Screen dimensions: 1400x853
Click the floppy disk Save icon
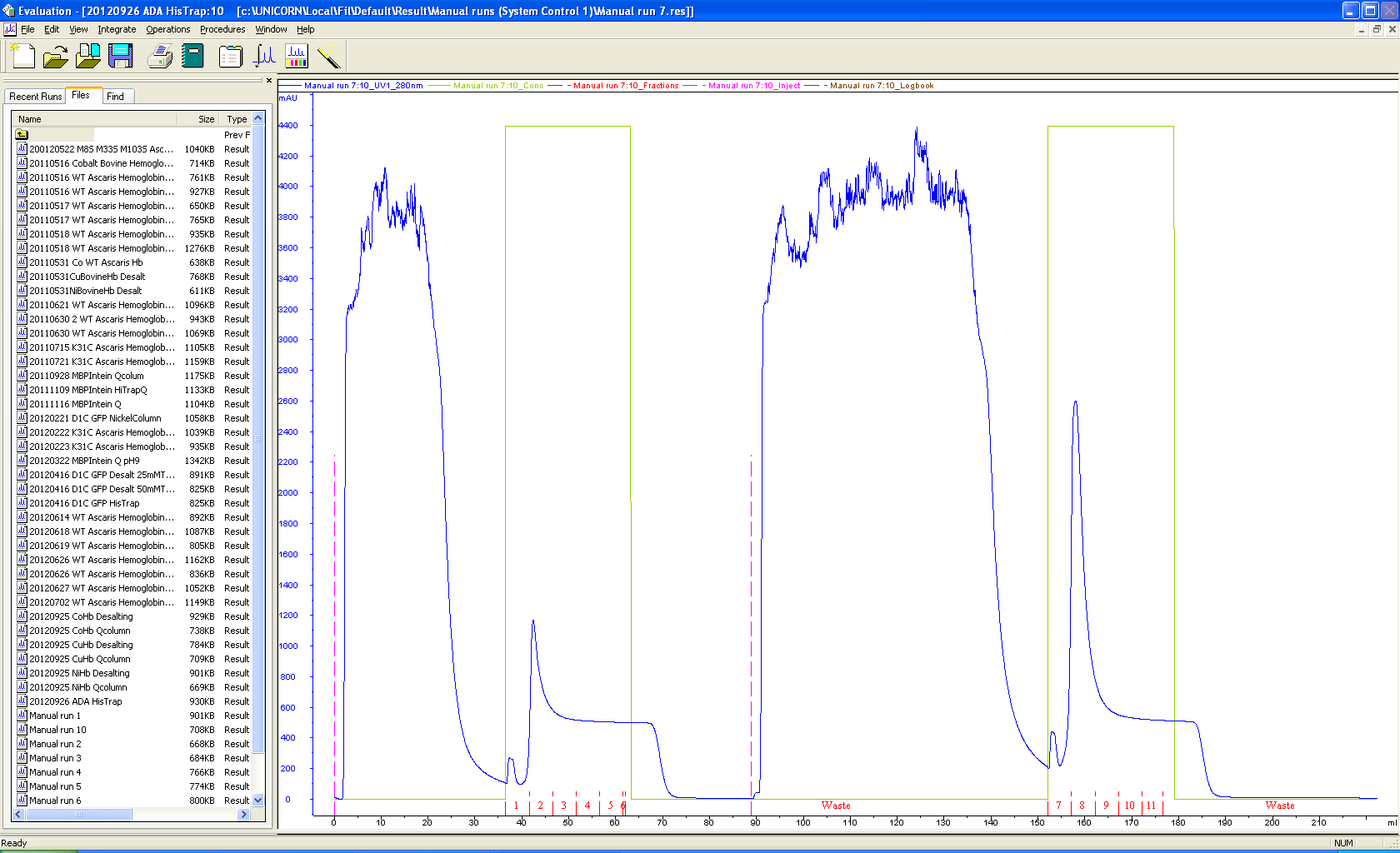tap(121, 56)
